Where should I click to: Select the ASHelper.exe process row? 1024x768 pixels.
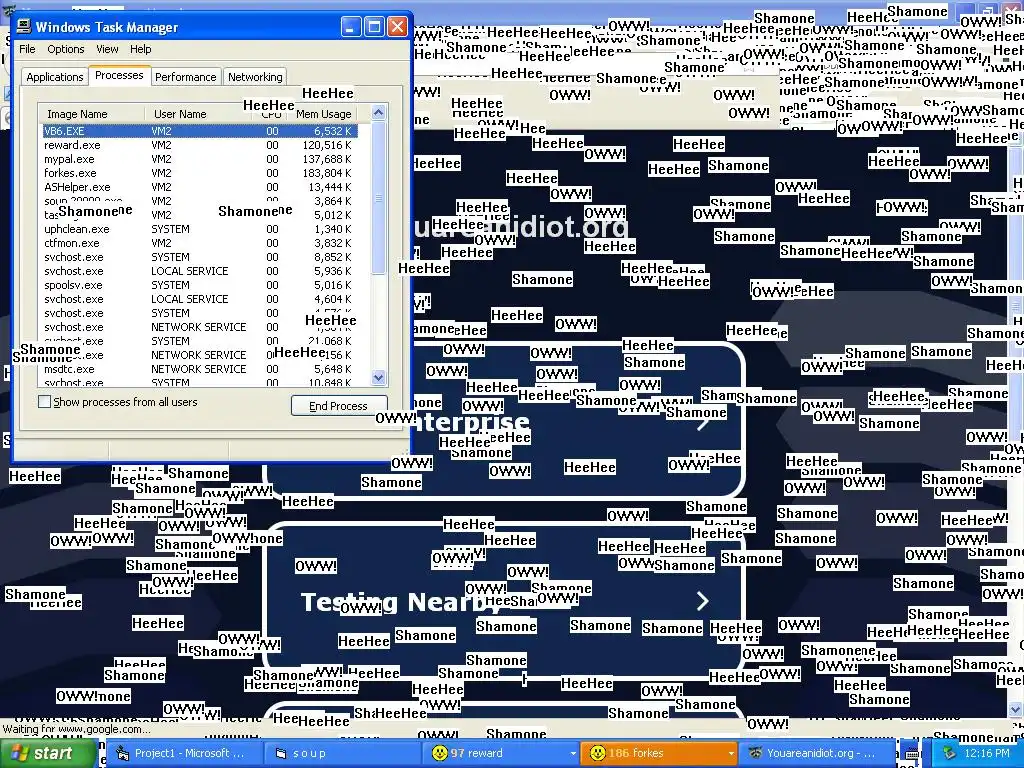coord(199,187)
